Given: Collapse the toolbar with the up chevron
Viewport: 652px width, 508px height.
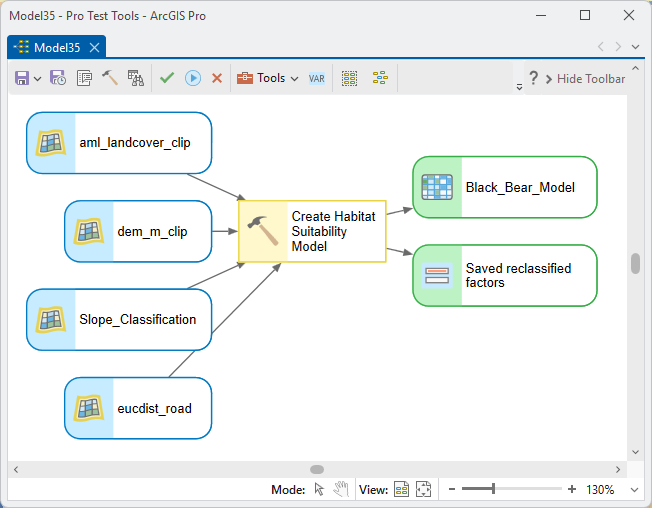Looking at the screenshot, I should pos(635,68).
